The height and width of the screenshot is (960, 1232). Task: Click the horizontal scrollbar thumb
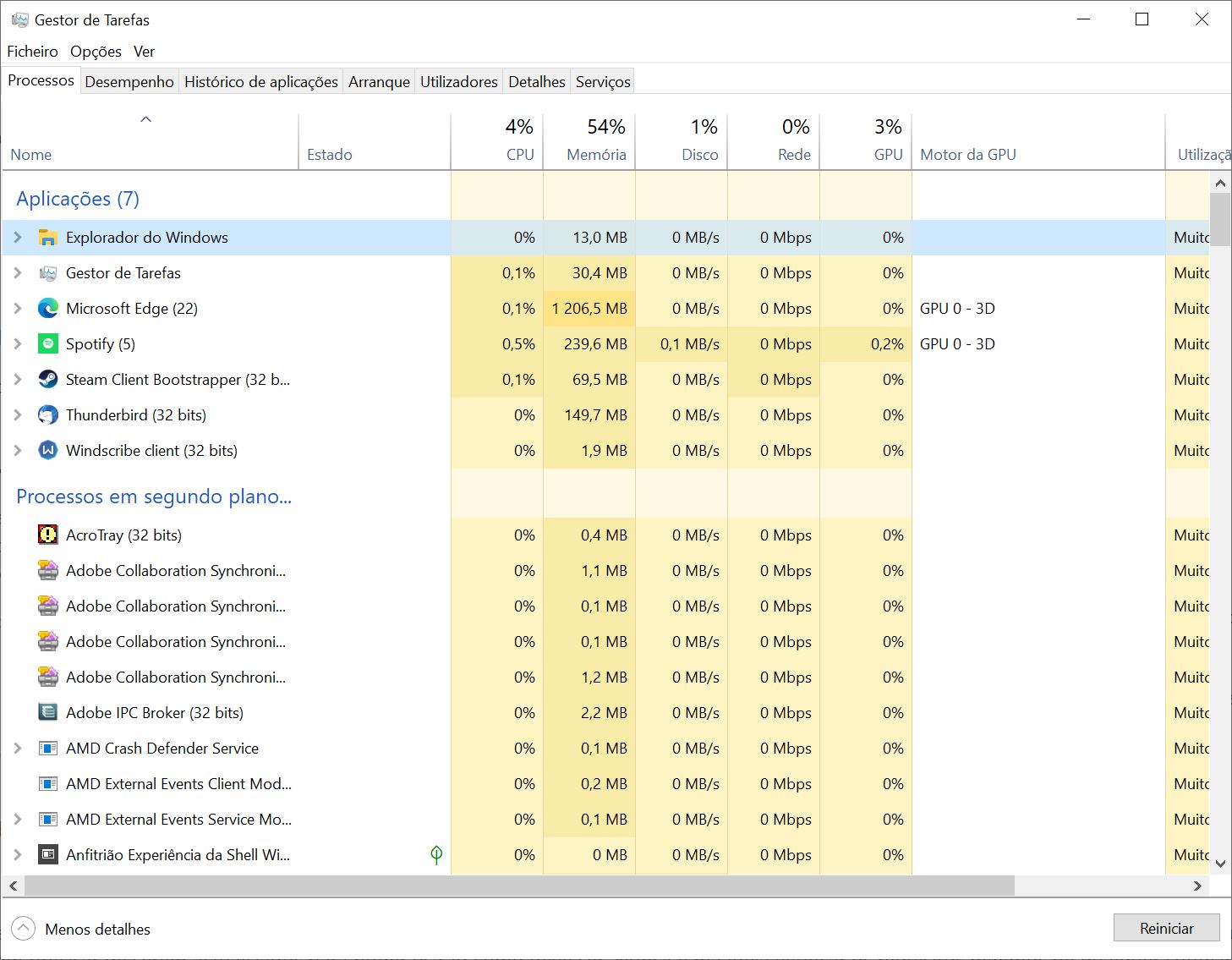(x=519, y=886)
